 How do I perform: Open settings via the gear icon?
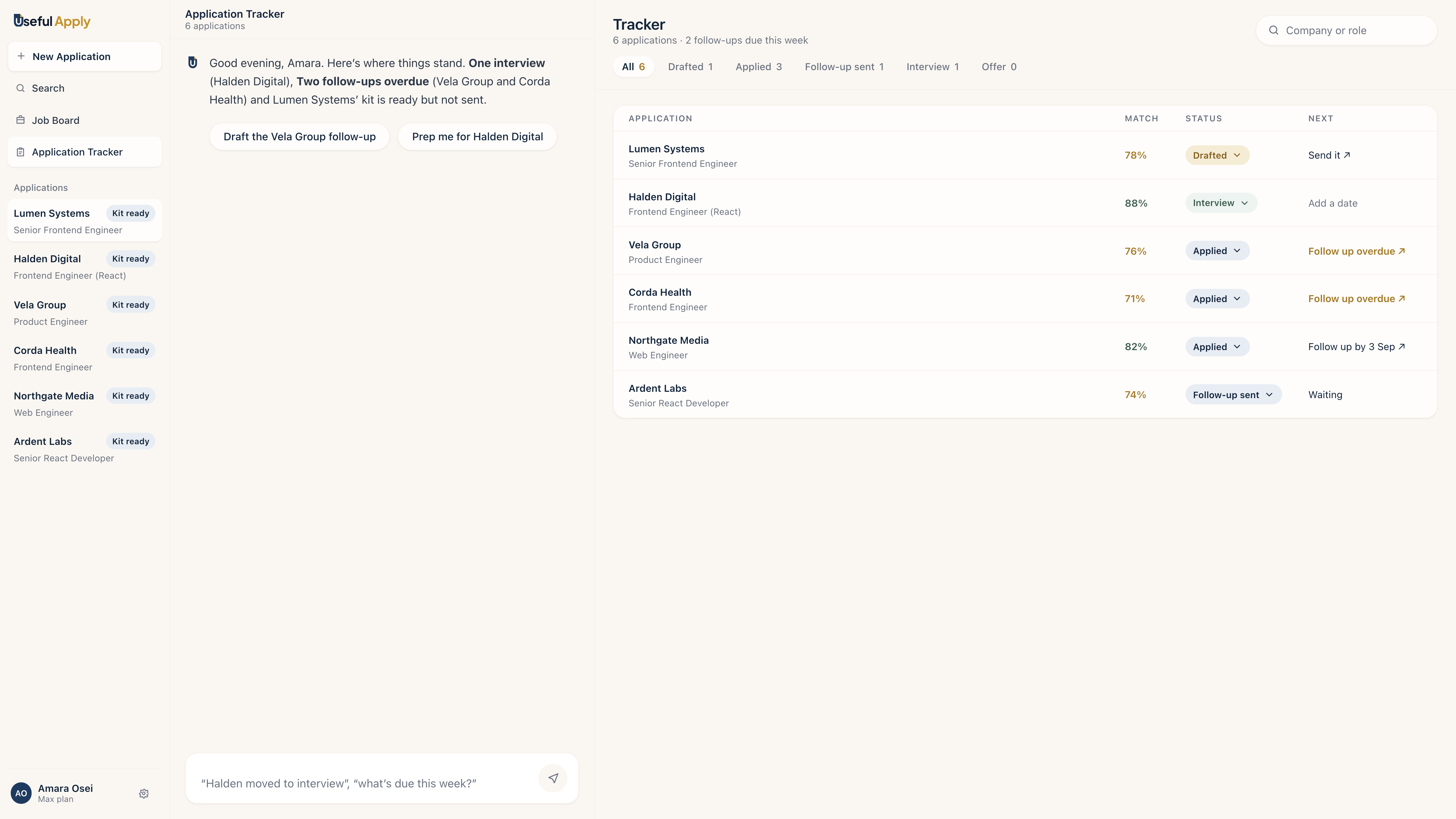[143, 794]
